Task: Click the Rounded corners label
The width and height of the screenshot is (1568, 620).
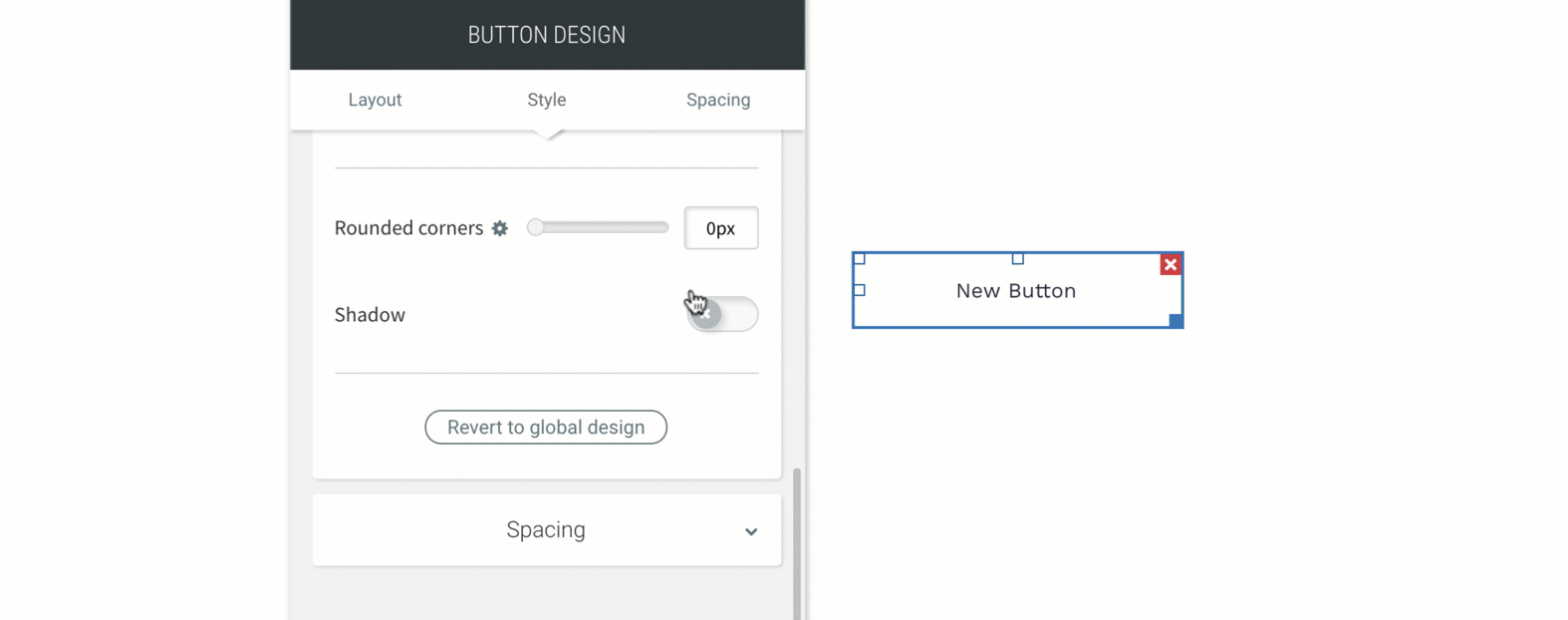Action: (408, 228)
